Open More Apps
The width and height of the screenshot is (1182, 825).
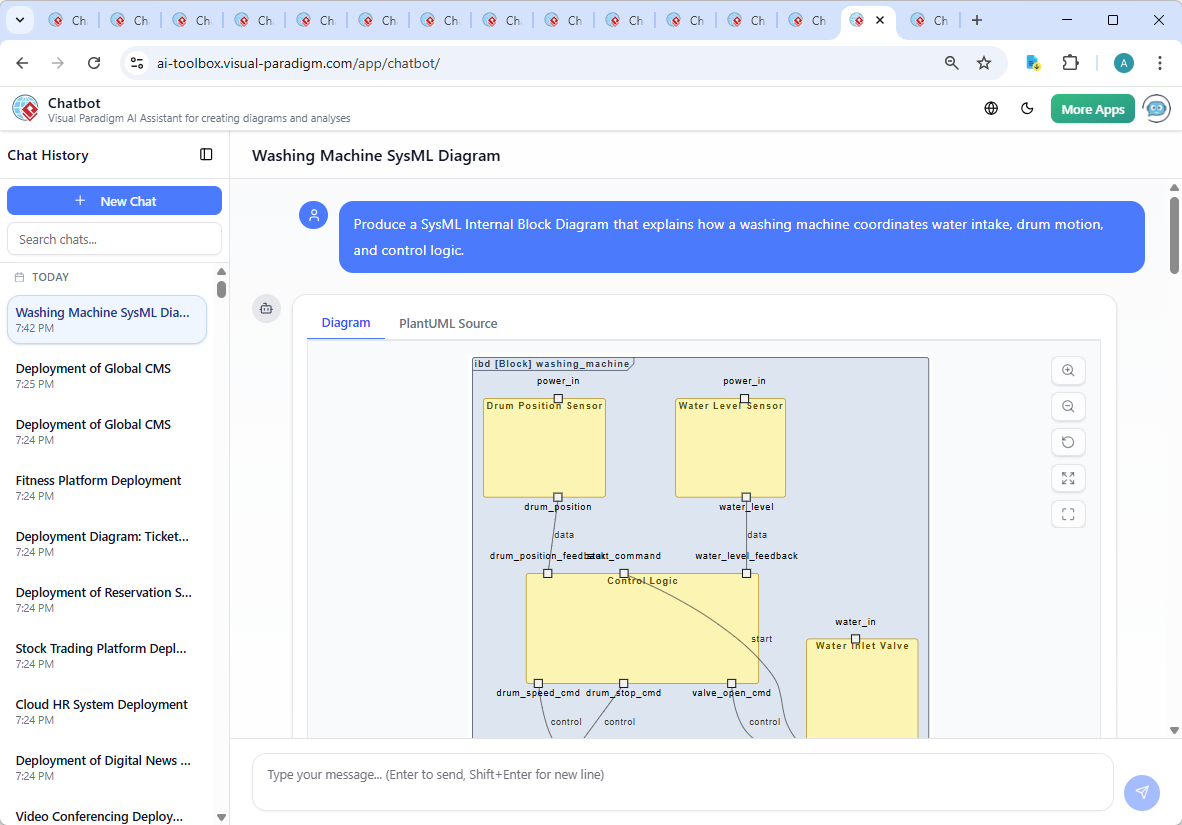pos(1092,108)
